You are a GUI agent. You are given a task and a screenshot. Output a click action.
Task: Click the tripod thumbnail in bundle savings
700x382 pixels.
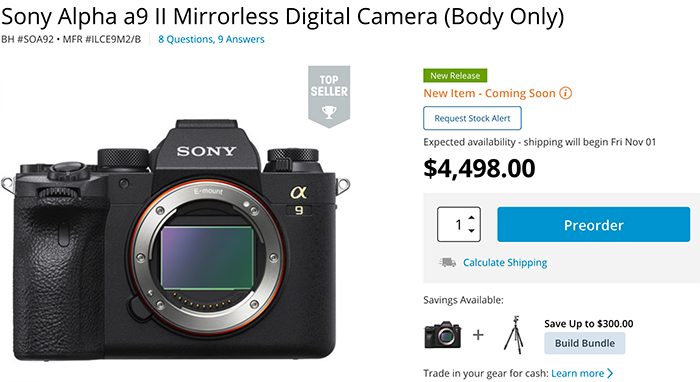click(513, 335)
